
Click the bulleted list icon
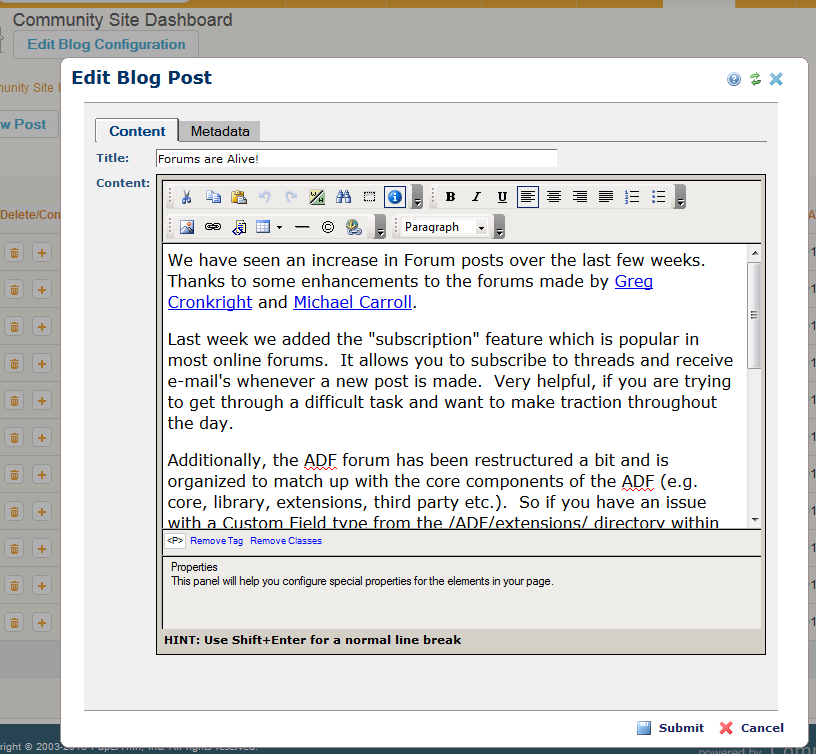pos(658,197)
